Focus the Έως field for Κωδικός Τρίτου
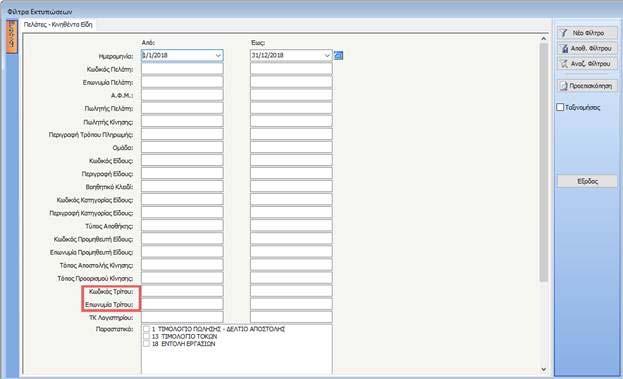623x379 pixels. (291, 291)
